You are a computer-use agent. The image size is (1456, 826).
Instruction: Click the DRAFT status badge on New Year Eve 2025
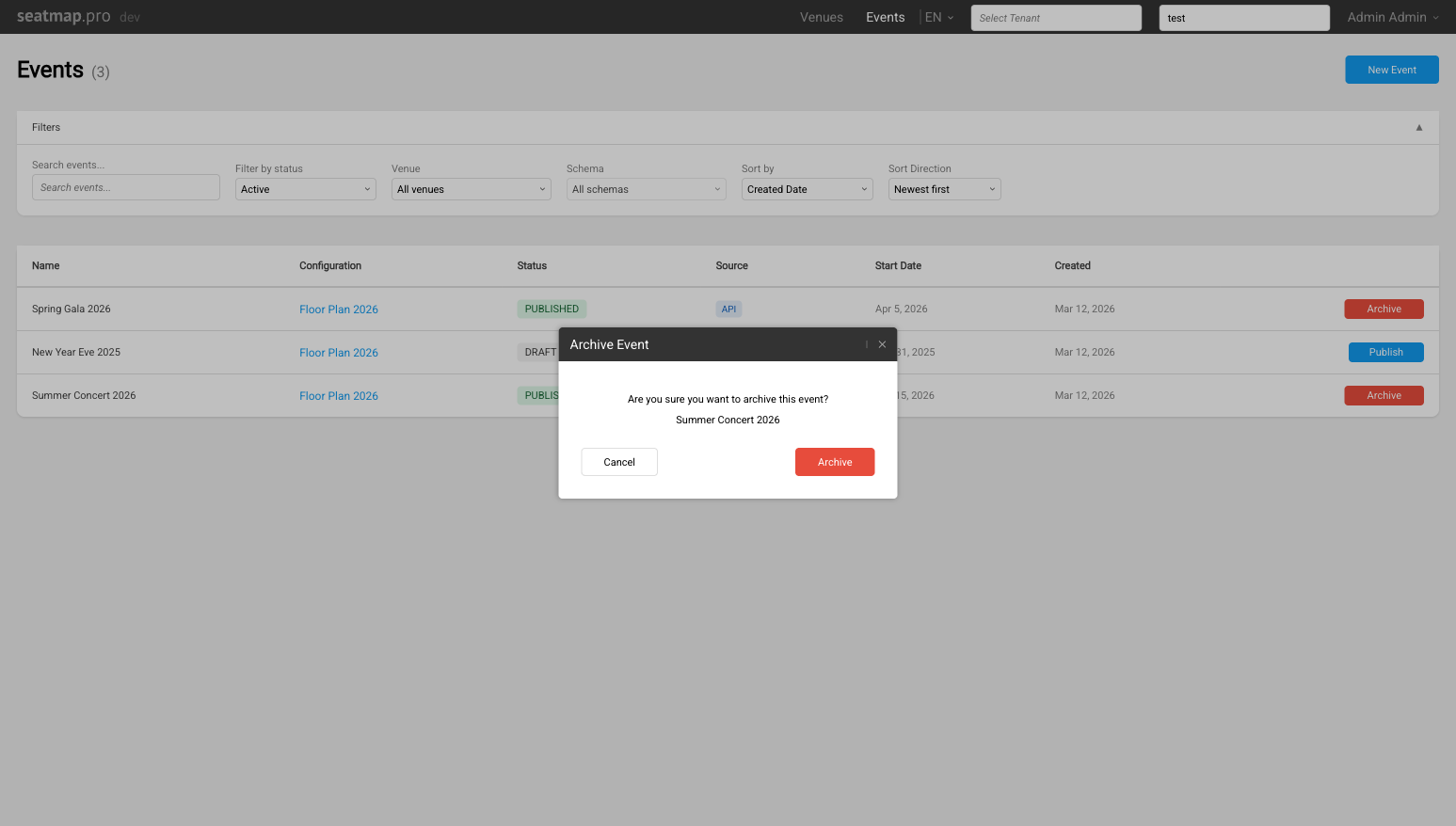point(539,352)
